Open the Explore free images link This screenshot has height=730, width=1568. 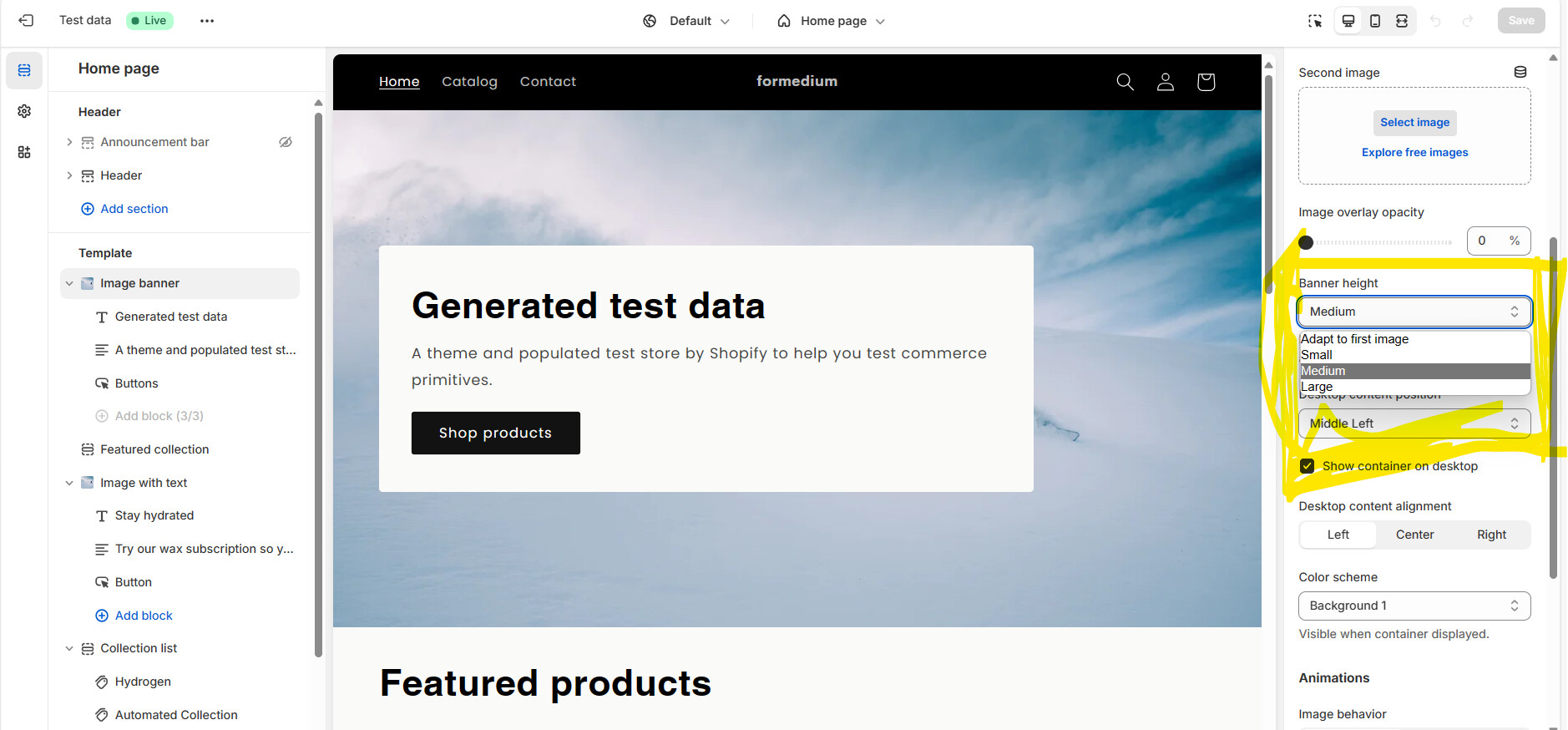[1414, 152]
